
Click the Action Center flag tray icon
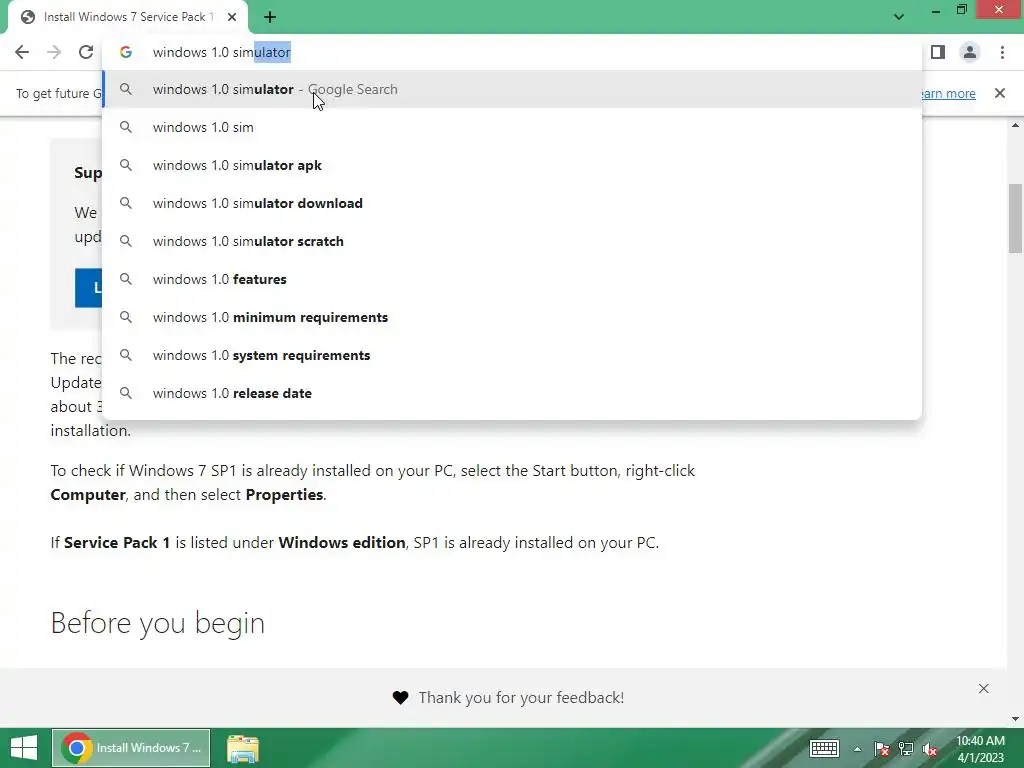[882, 749]
